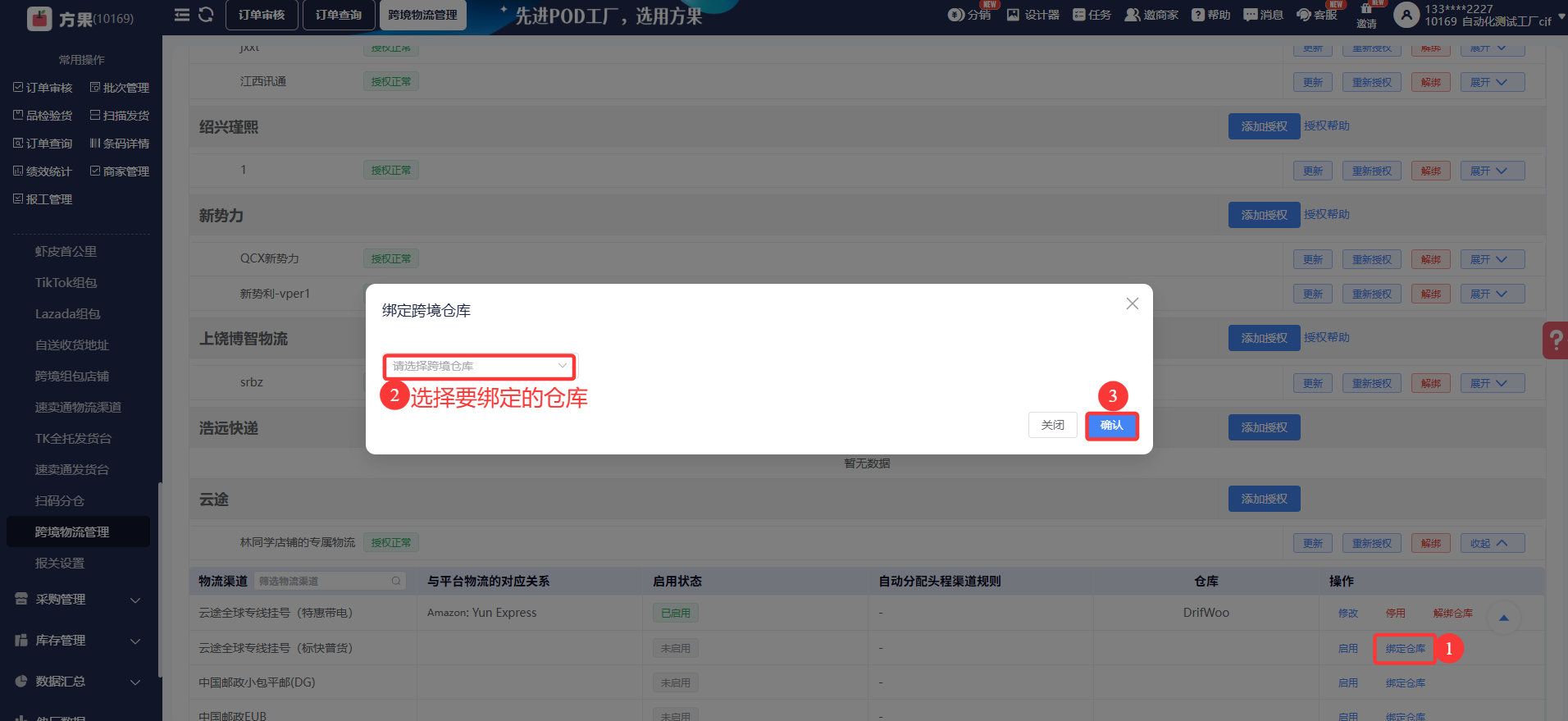Click the 'Amazon: Yun Express' cell
1568x721 pixels.
click(x=482, y=613)
